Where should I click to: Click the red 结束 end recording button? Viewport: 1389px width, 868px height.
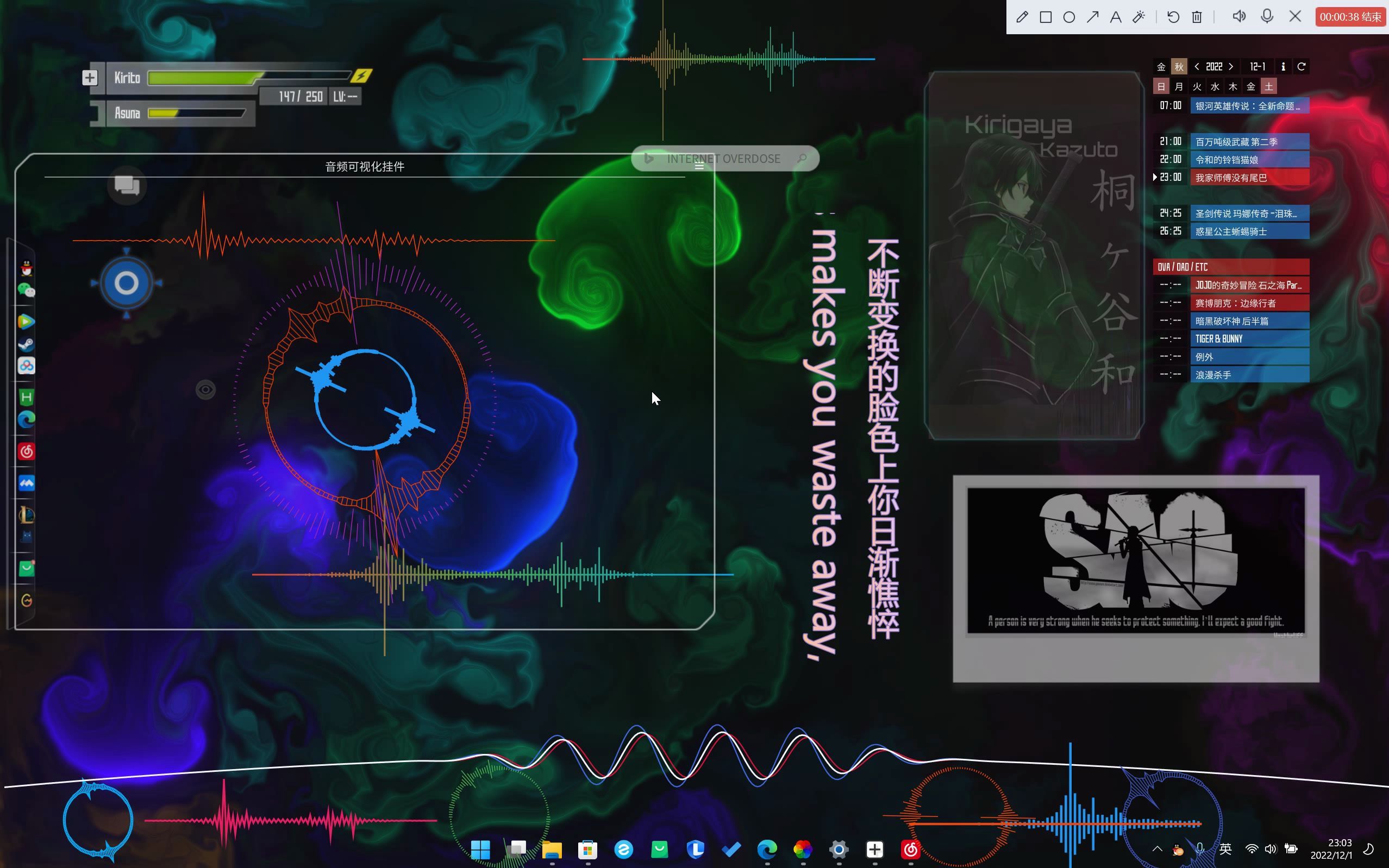(1350, 17)
